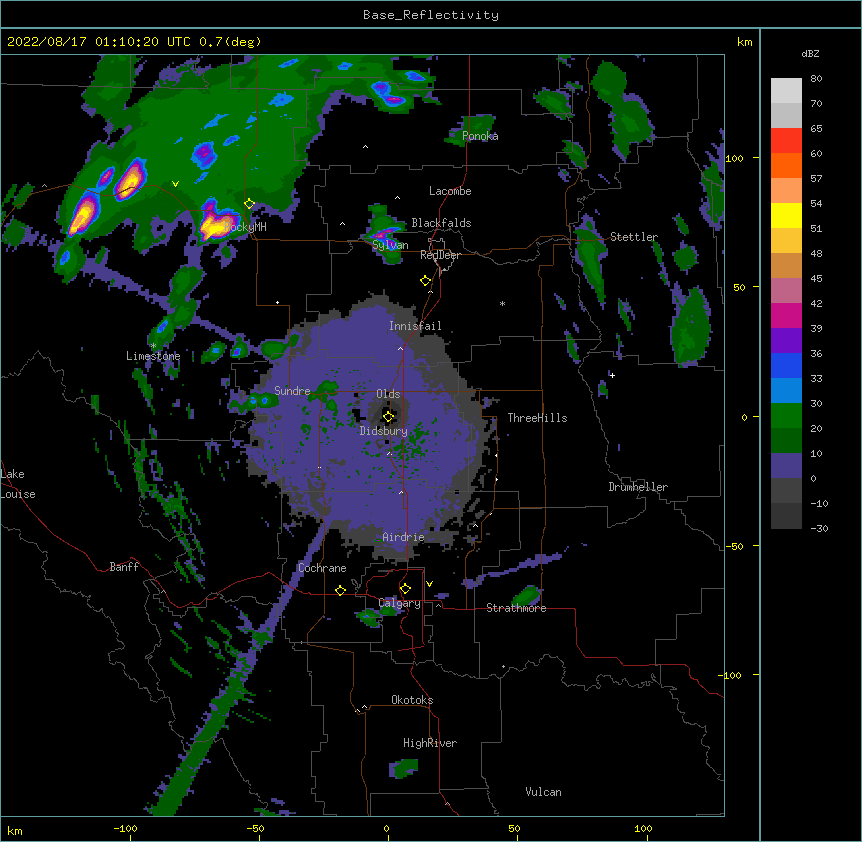Click the Base_Reflectivity title

(x=431, y=15)
